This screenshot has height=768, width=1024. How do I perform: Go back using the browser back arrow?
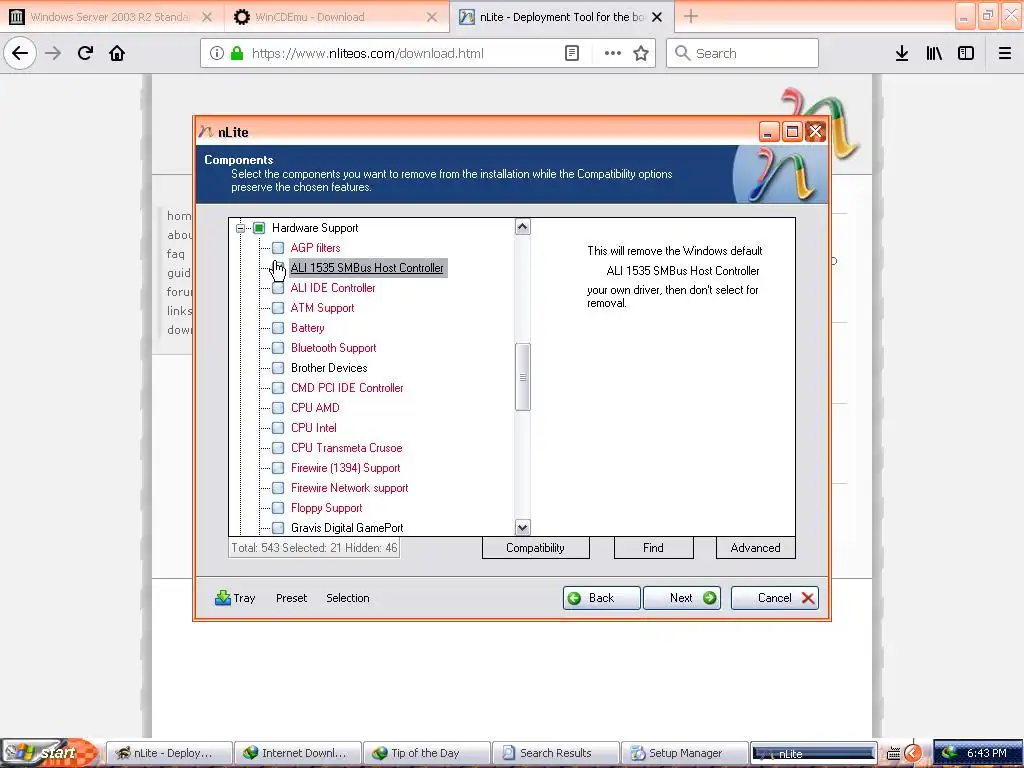pyautogui.click(x=20, y=53)
